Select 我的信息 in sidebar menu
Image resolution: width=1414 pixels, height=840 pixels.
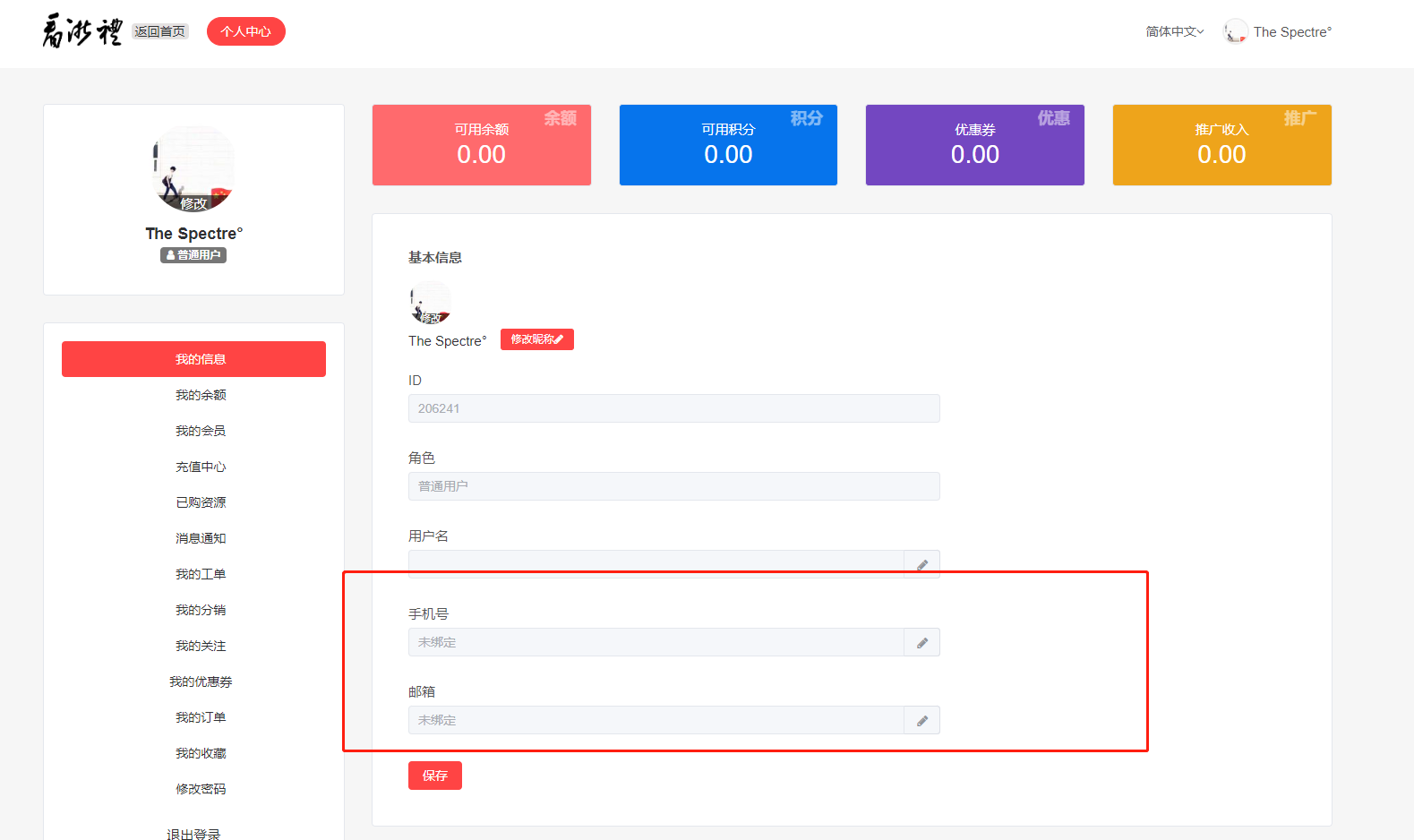[193, 359]
